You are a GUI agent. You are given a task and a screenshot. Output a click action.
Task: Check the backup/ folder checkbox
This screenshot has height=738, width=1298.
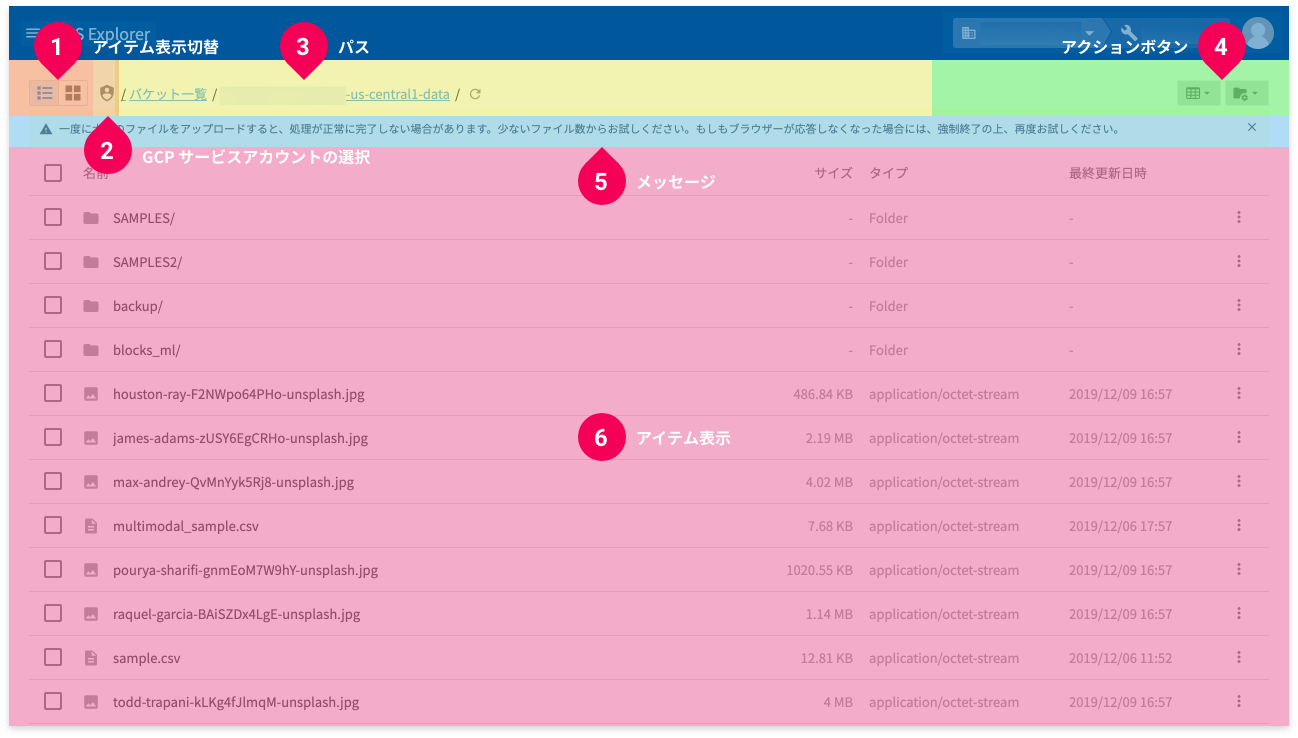53,305
